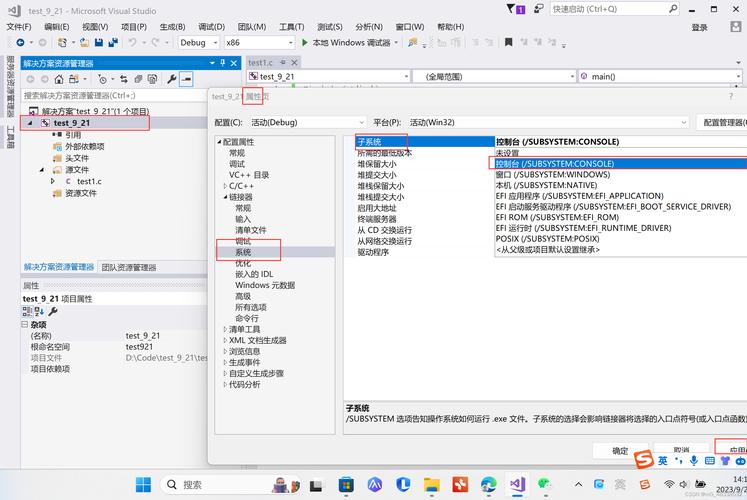Open the 配置(C) 活动(Debug) dropdown
The height and width of the screenshot is (500, 747).
pos(307,122)
